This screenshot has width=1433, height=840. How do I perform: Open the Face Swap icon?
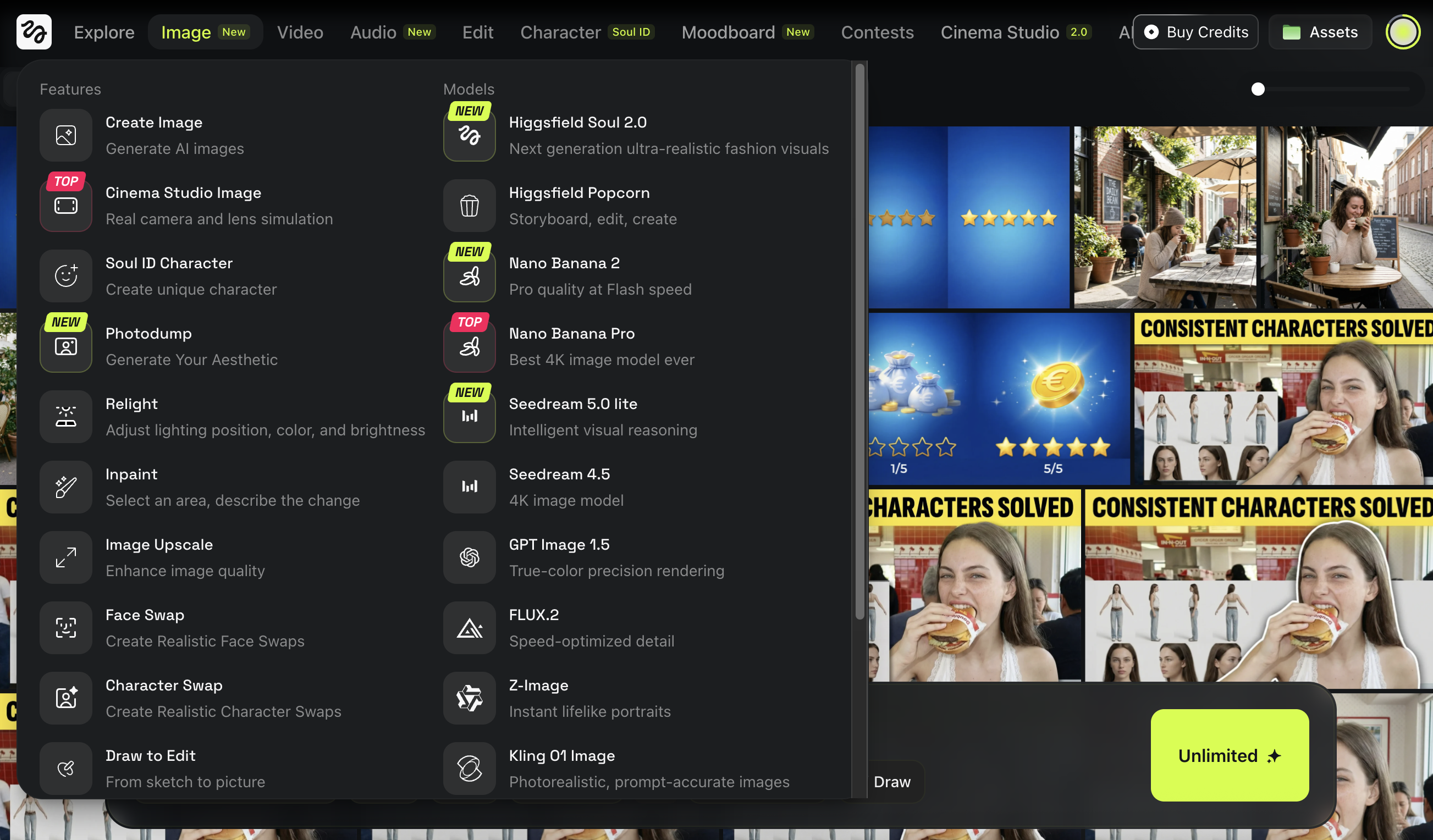(x=66, y=628)
